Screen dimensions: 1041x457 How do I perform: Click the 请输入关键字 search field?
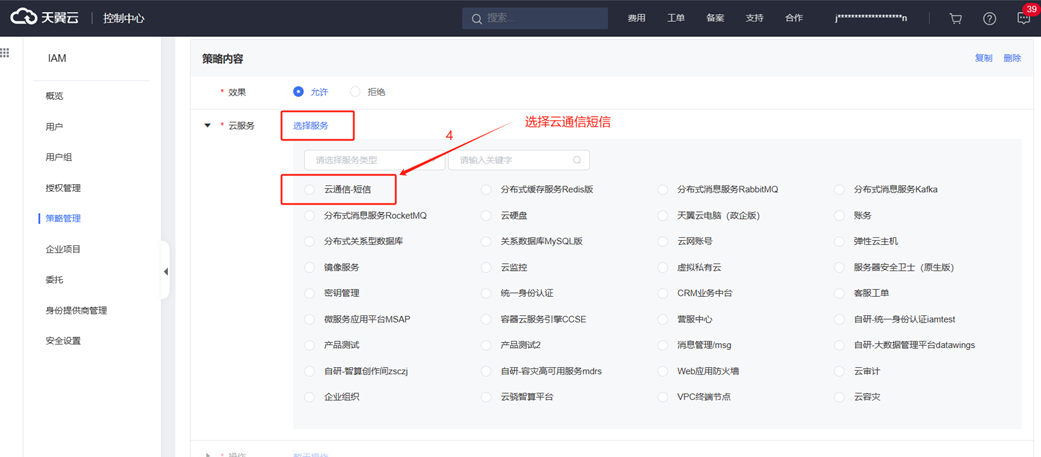[x=510, y=160]
